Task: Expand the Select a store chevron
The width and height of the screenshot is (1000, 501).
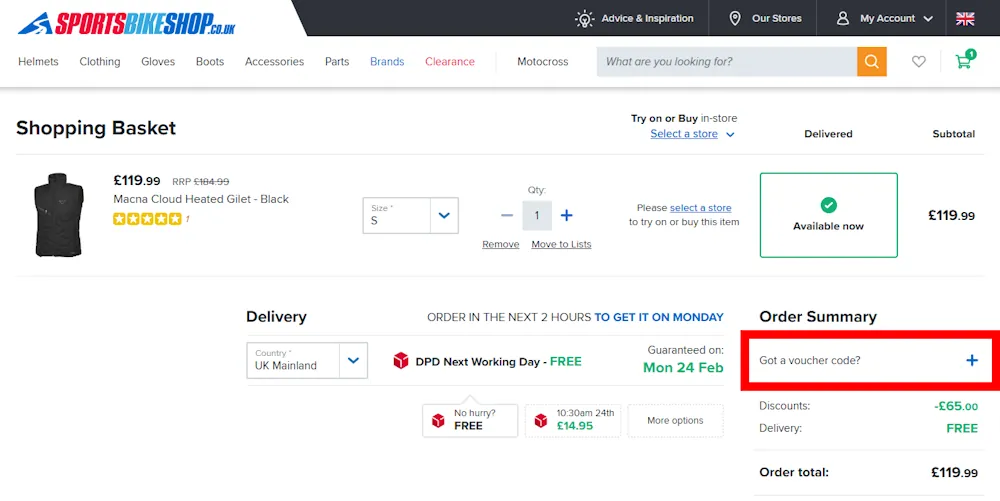Action: coord(730,134)
